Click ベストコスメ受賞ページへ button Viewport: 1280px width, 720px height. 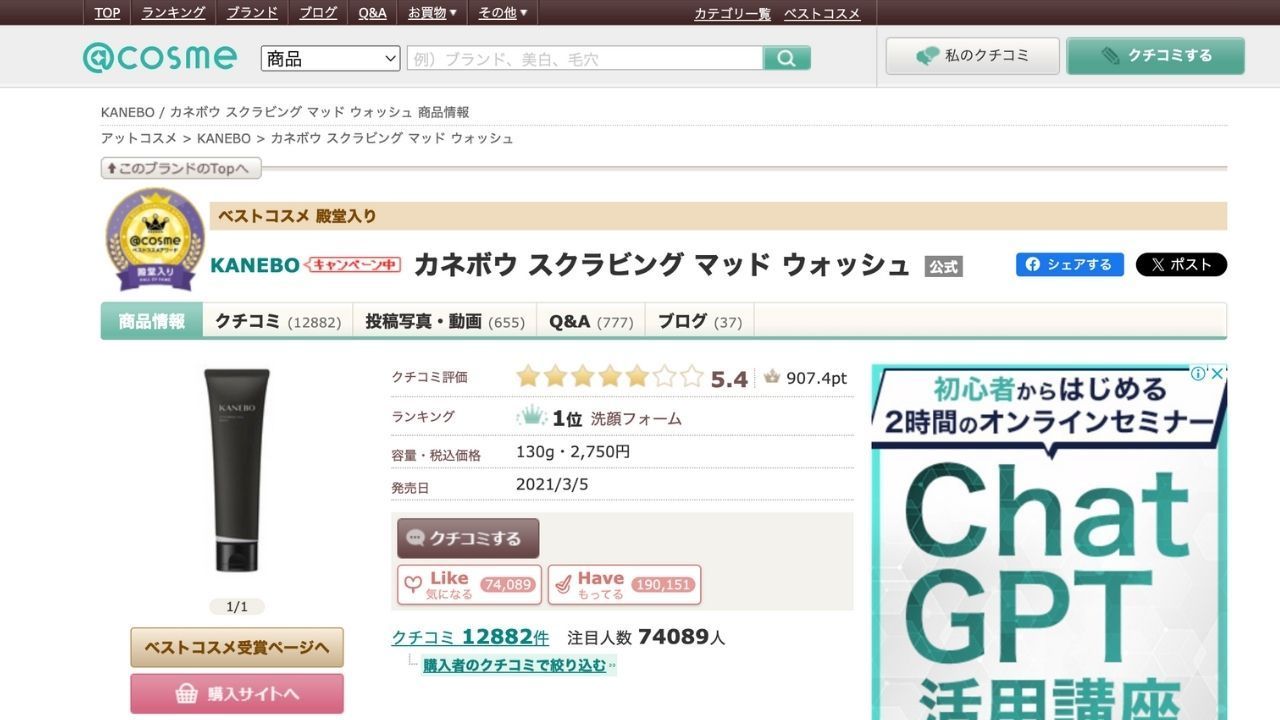click(x=237, y=647)
